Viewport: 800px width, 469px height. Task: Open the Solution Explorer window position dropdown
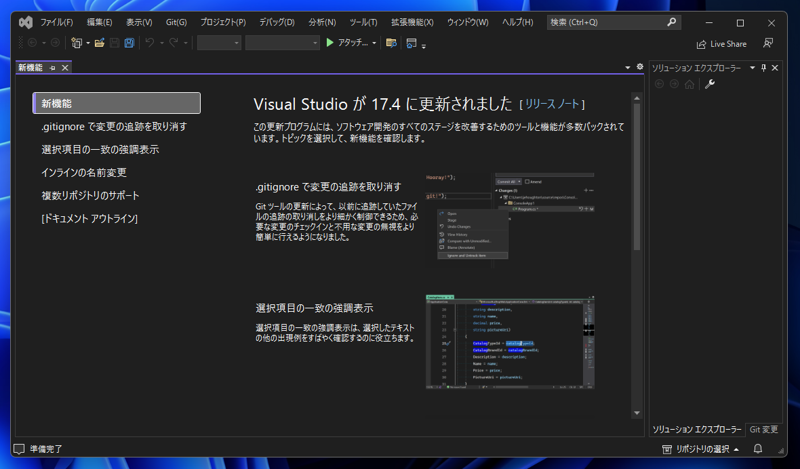(752, 68)
